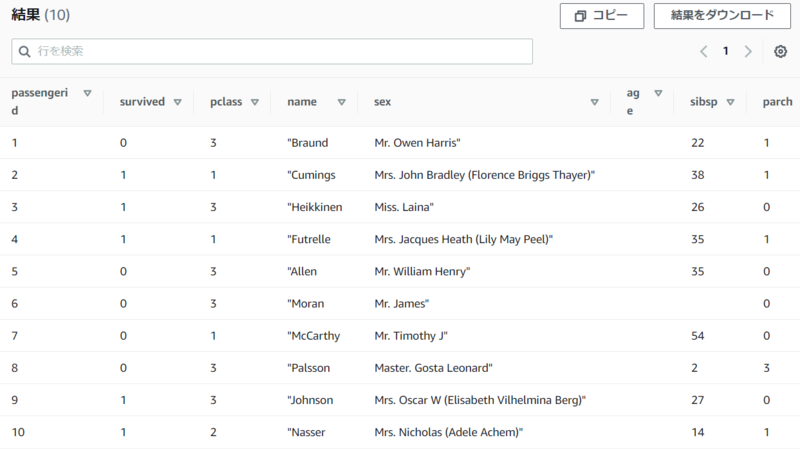Select page number 1

coord(726,51)
